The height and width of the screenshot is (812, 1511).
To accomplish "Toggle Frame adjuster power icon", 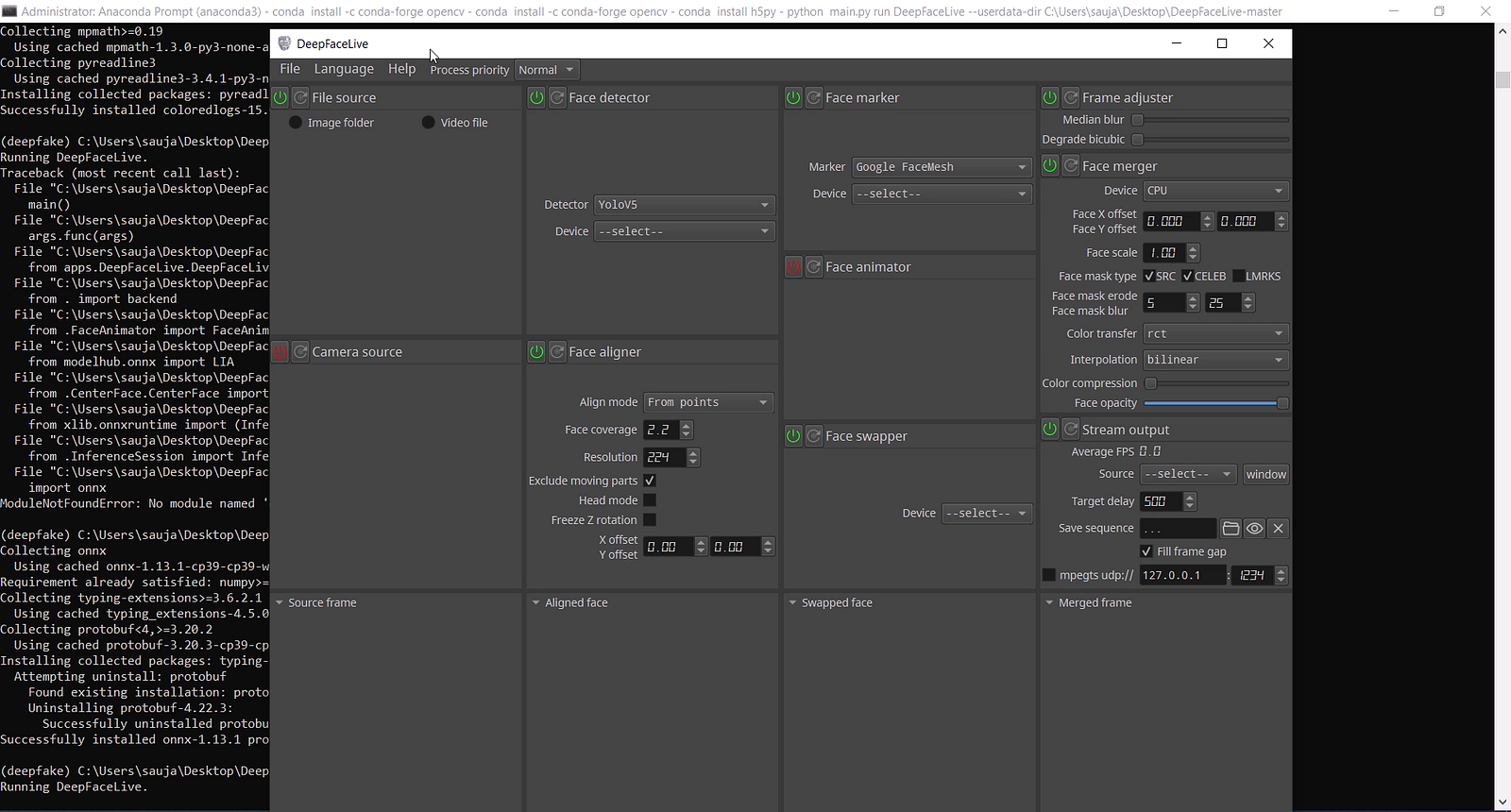I will pyautogui.click(x=1050, y=97).
